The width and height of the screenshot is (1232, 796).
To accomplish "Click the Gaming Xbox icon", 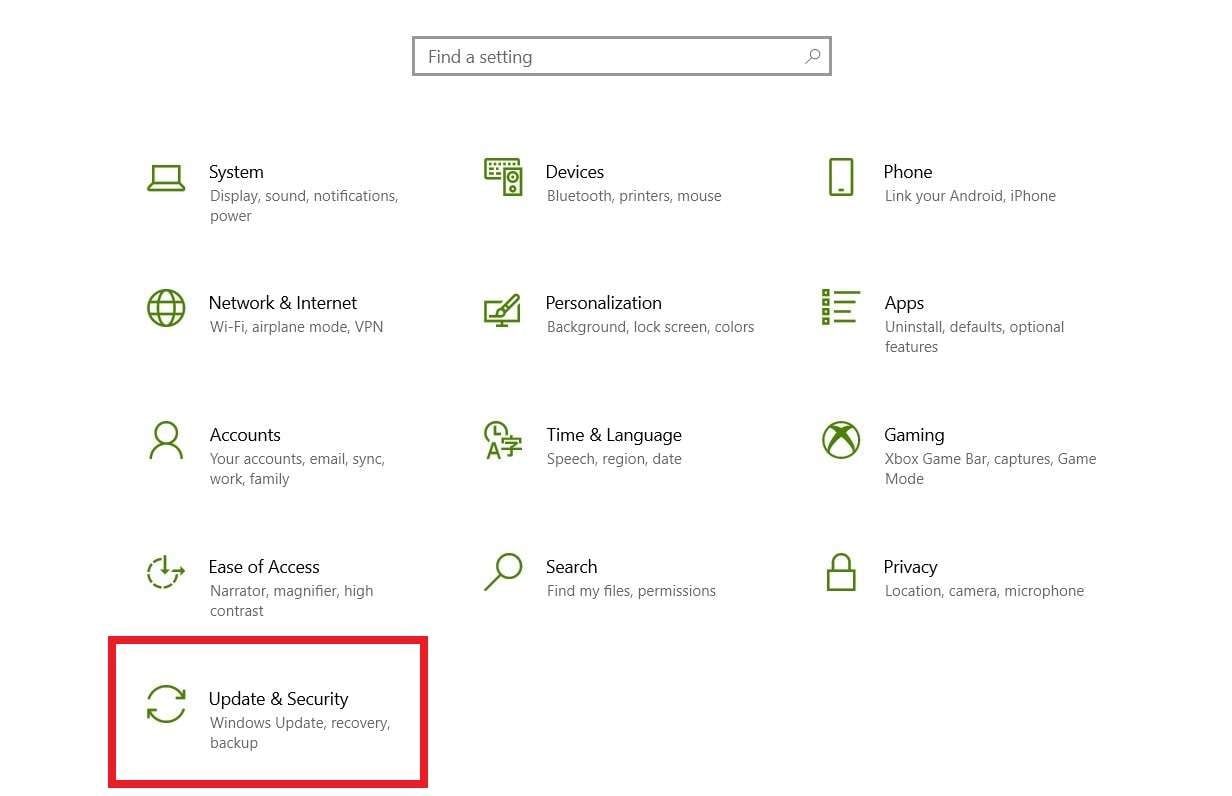I will click(841, 440).
